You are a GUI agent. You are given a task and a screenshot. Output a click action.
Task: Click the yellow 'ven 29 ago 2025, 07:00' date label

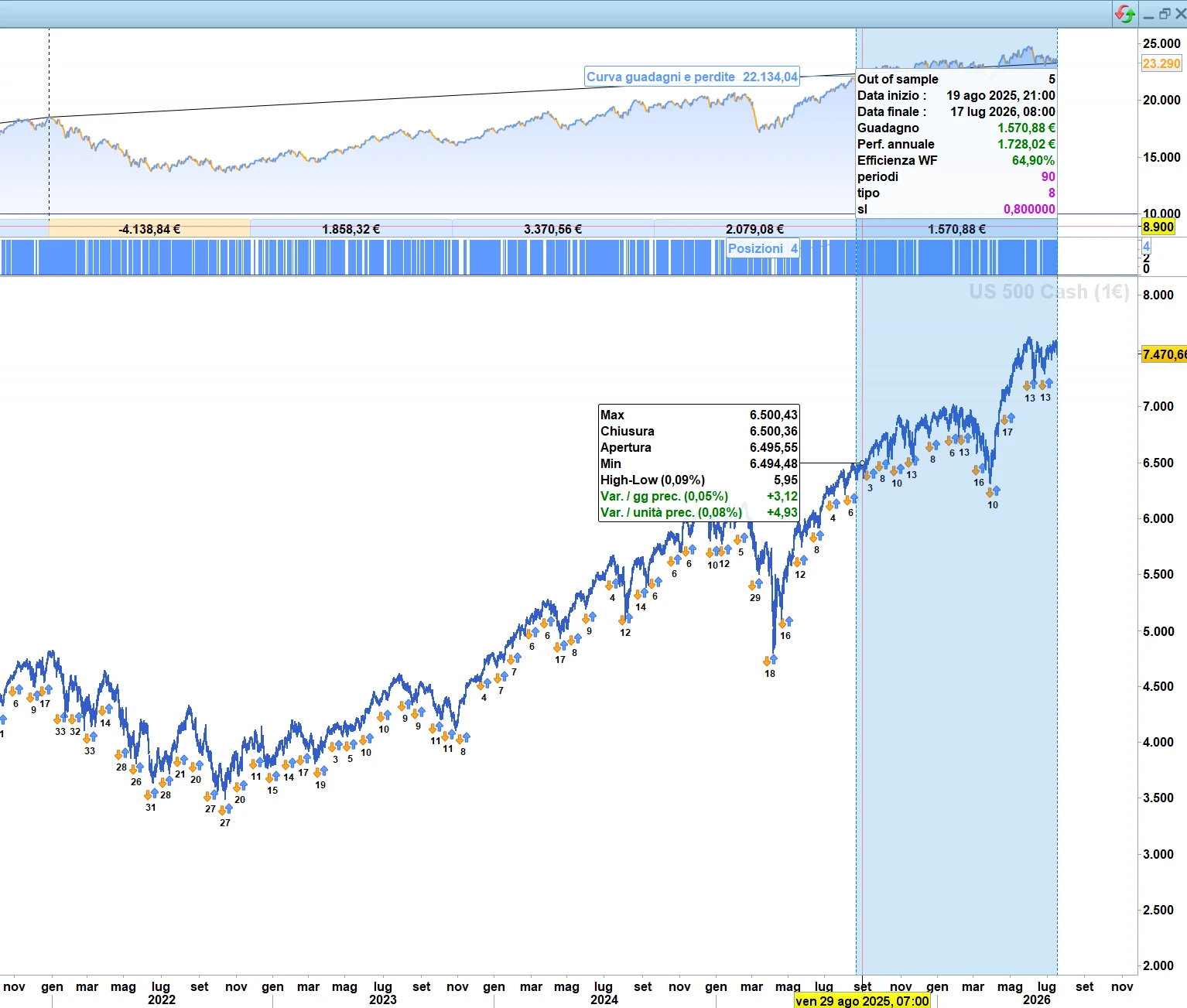(863, 1001)
